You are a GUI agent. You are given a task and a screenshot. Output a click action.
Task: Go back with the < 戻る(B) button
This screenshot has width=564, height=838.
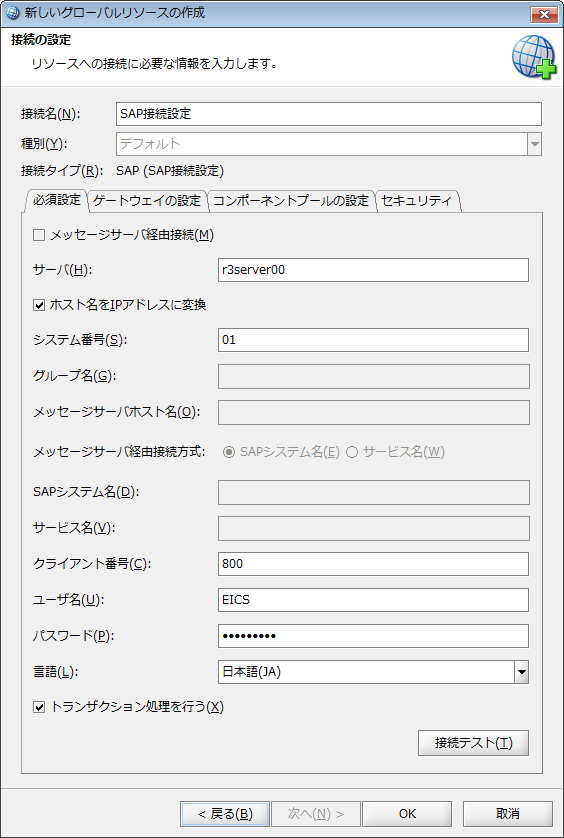pyautogui.click(x=225, y=814)
